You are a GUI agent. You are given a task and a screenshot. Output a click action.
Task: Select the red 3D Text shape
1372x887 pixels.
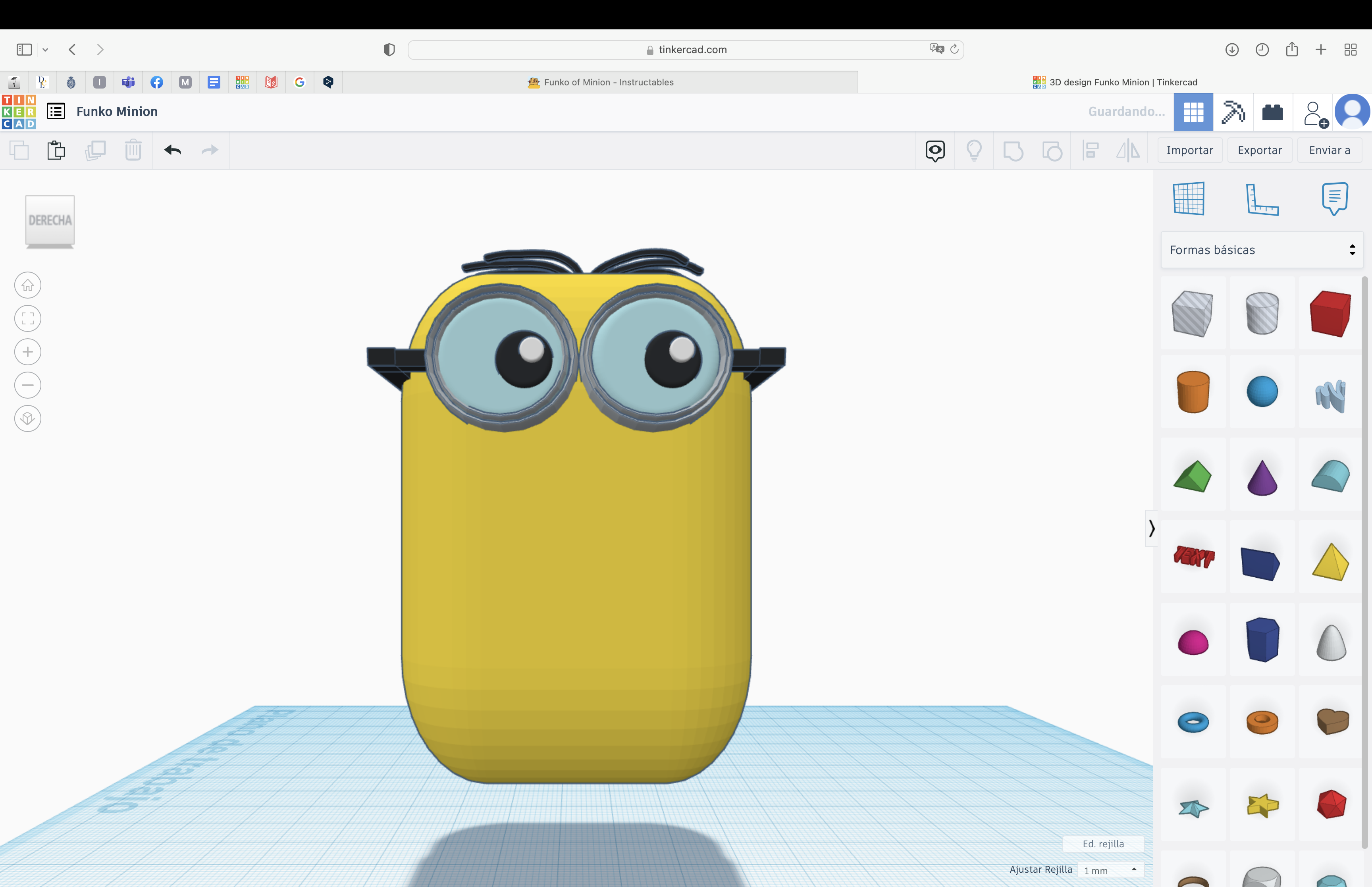pos(1193,556)
